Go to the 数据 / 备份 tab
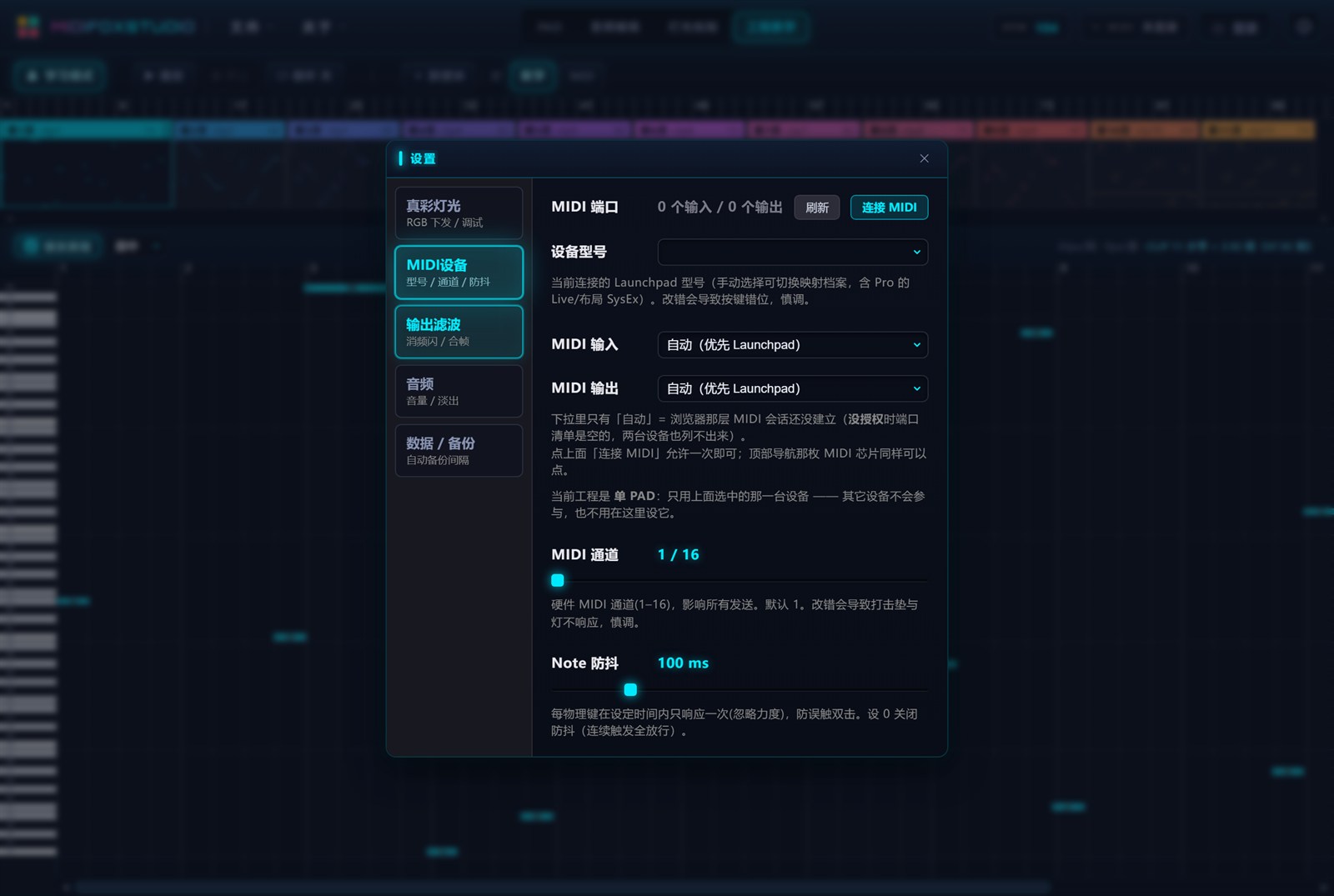Screen dimensions: 1334x896 [x=459, y=451]
